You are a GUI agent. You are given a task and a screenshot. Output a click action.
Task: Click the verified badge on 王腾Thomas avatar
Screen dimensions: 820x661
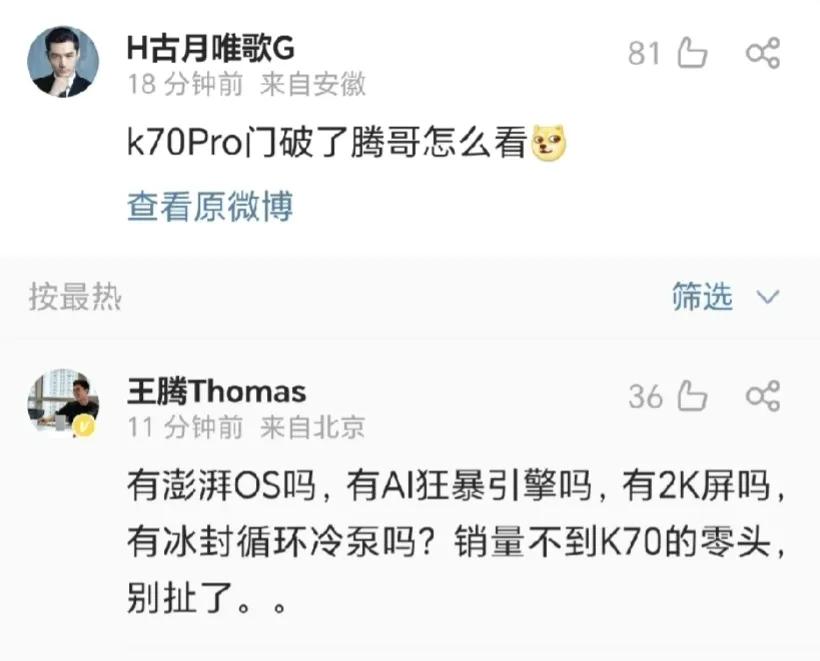click(x=84, y=427)
